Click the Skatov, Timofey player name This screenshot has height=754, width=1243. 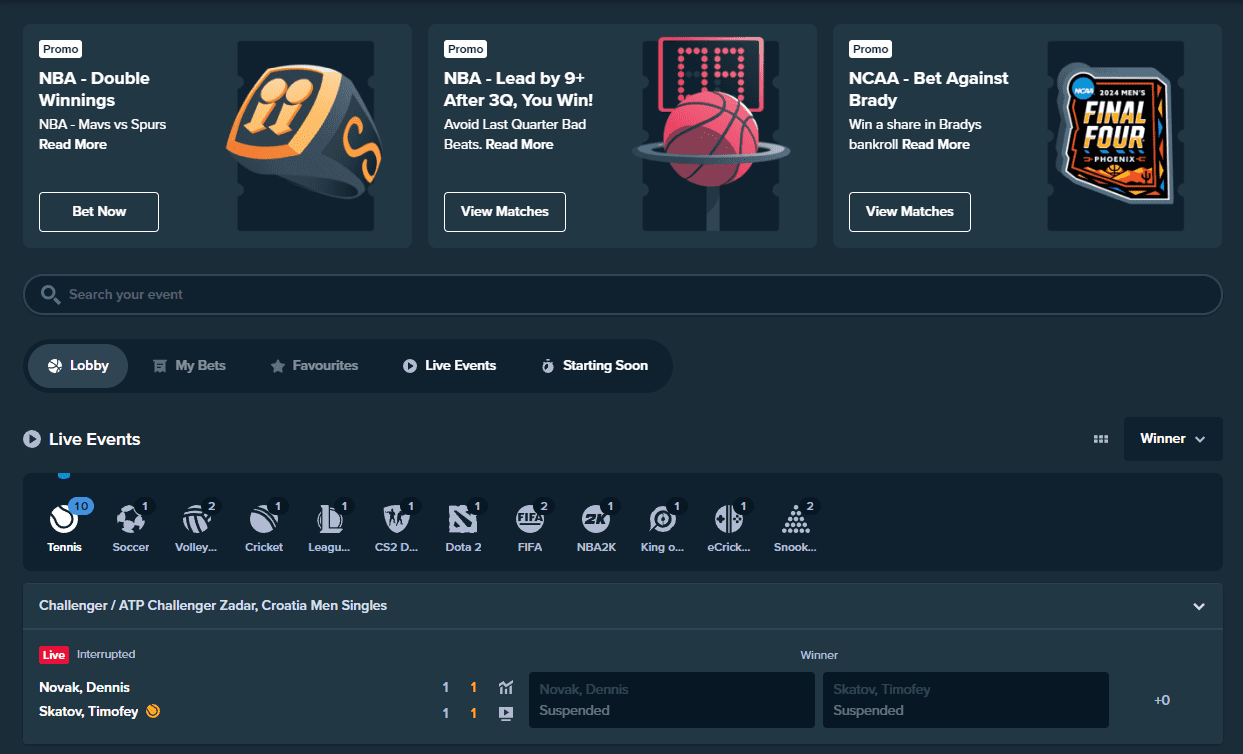pyautogui.click(x=89, y=712)
